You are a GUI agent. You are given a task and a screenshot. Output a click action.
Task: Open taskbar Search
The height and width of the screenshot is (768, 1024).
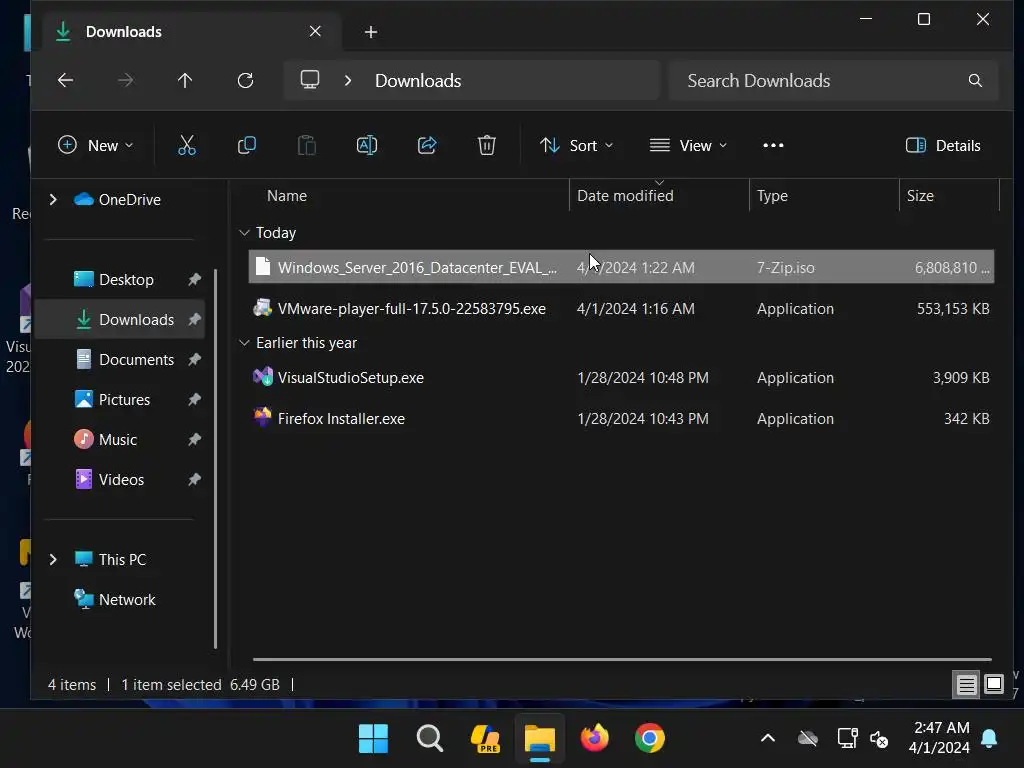[430, 739]
